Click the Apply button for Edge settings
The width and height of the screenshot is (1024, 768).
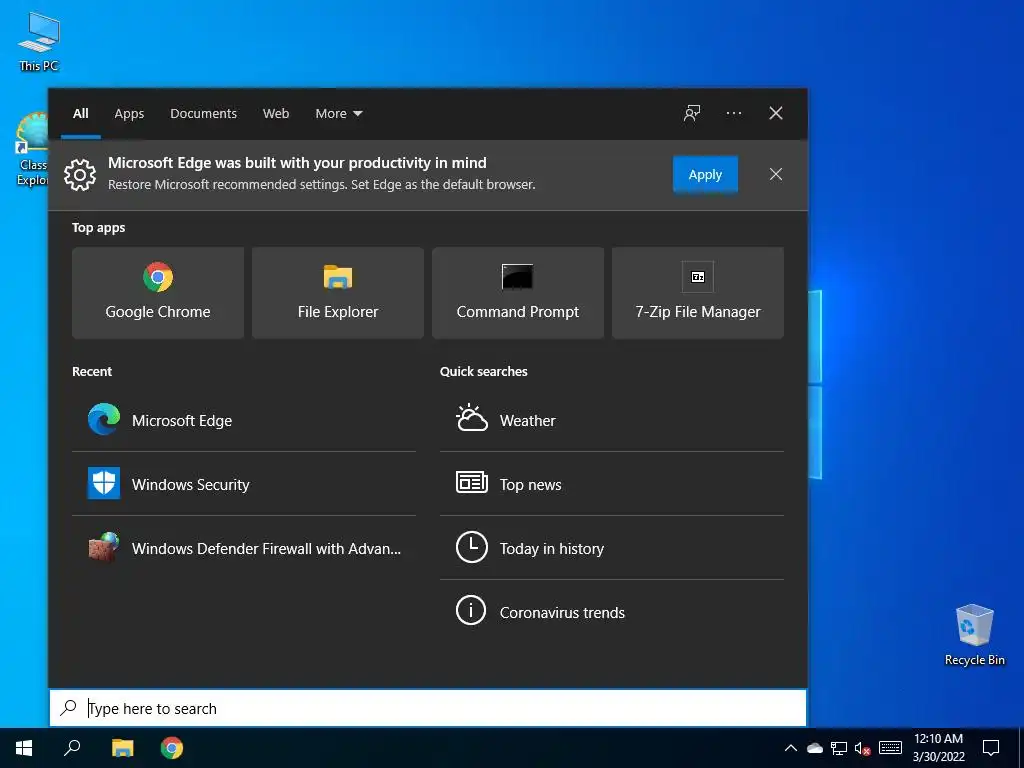(705, 174)
